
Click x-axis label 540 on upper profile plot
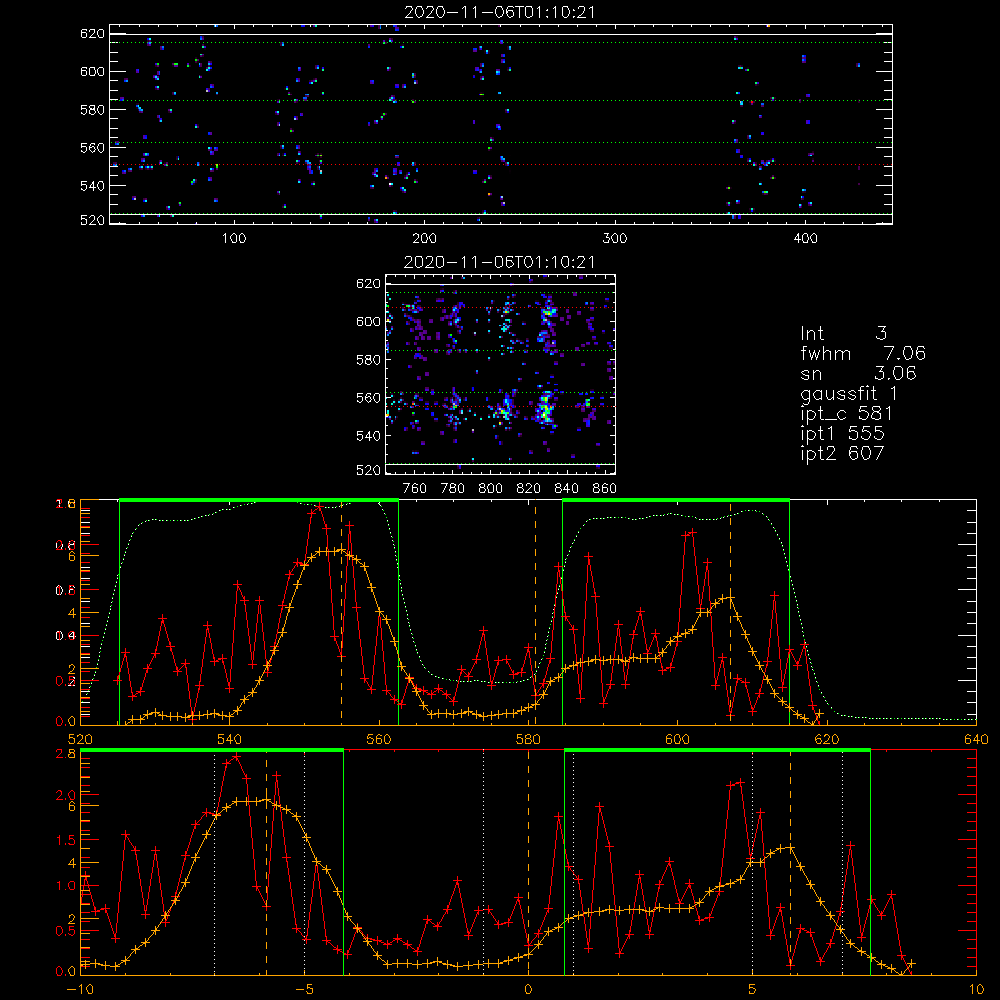click(x=230, y=740)
